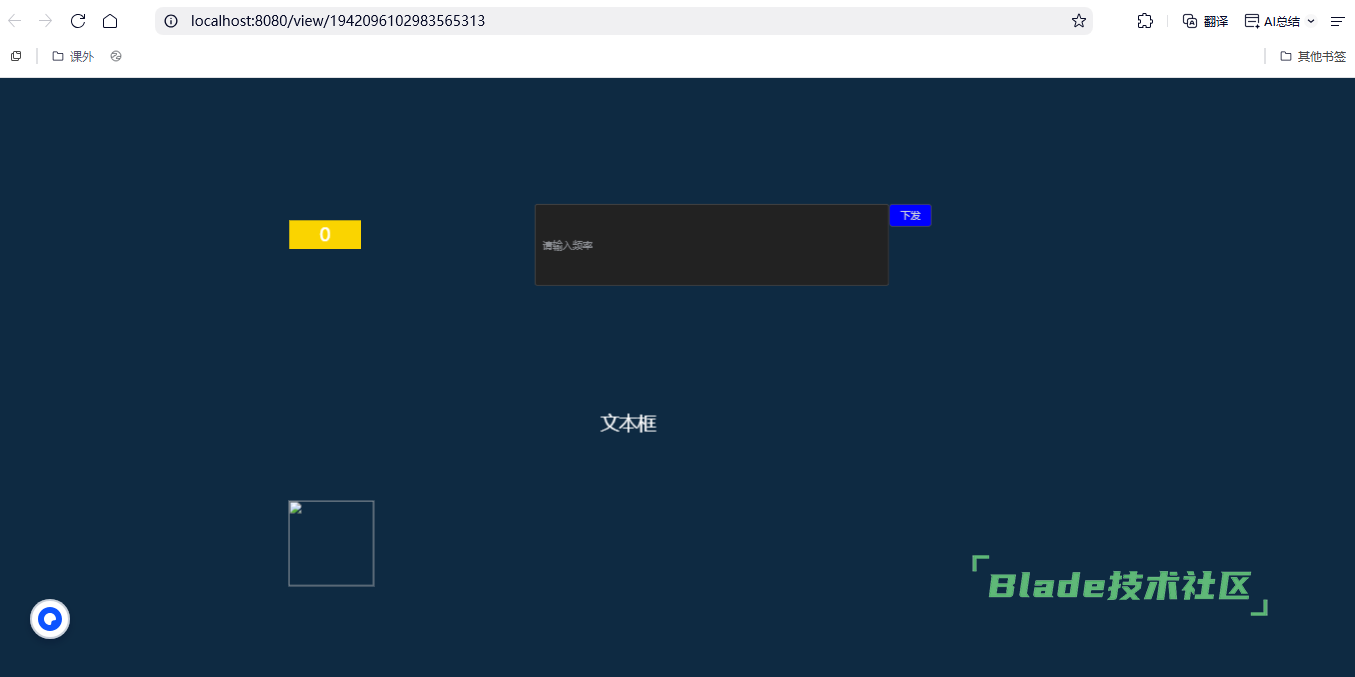
Task: Click the yellow box showing 0
Action: coord(325,235)
